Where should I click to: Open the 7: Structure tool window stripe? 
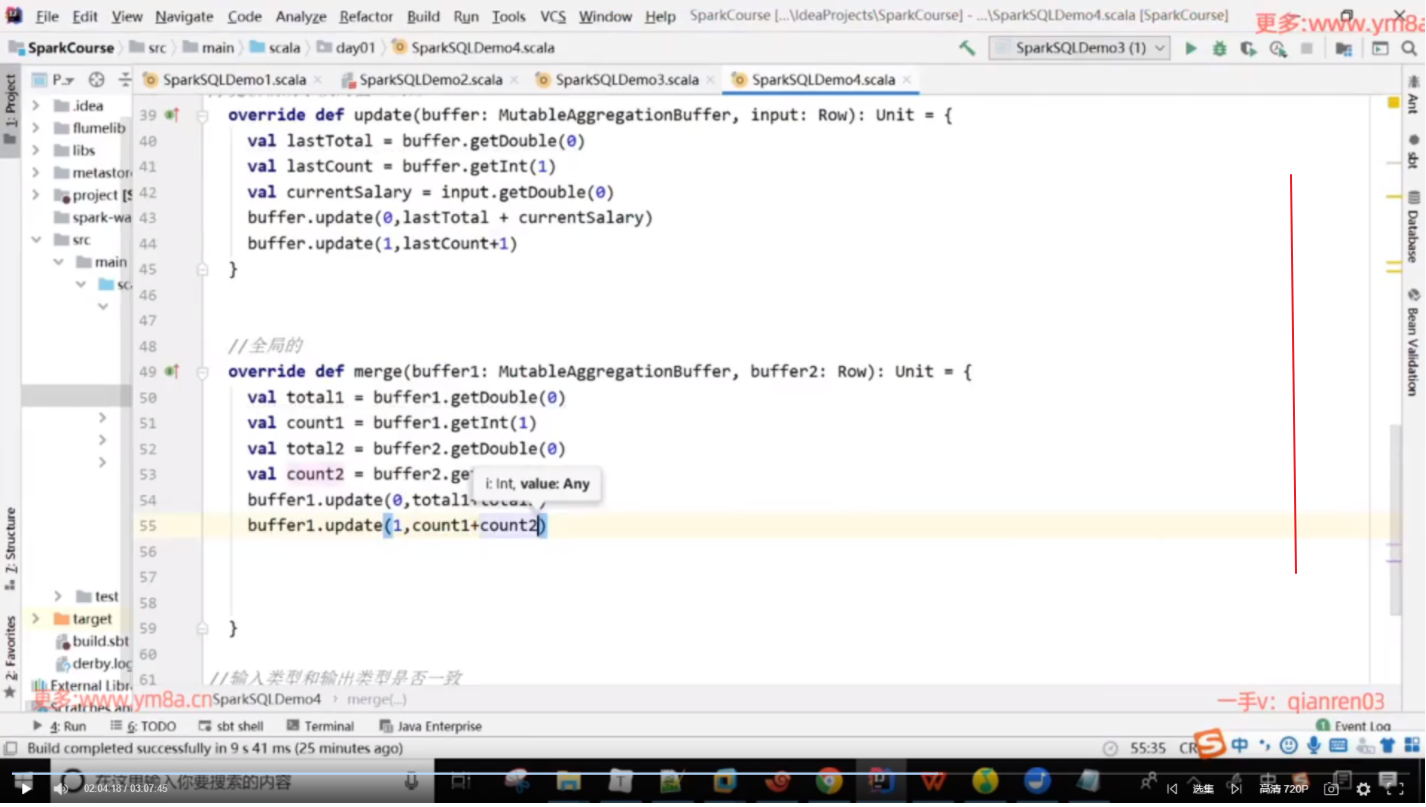pos(10,548)
